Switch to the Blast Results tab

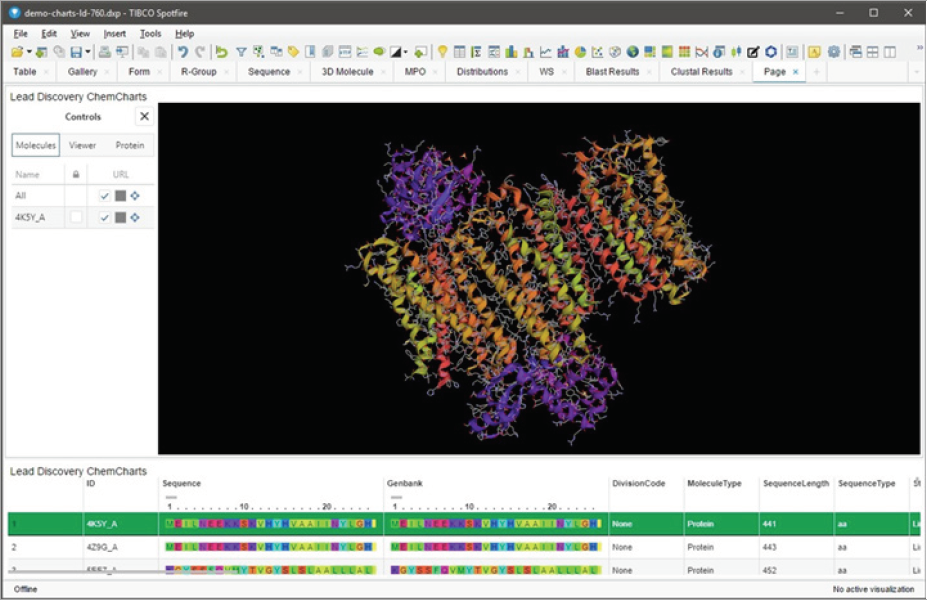[x=612, y=72]
